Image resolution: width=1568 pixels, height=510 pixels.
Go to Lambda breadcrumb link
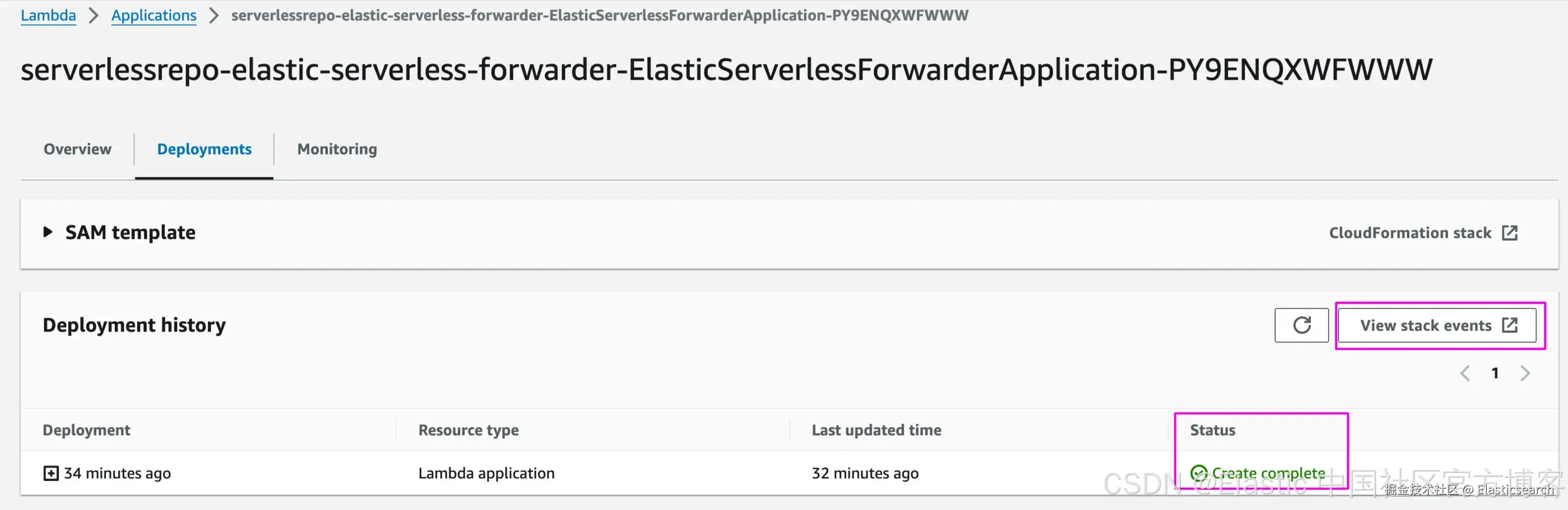coord(48,15)
